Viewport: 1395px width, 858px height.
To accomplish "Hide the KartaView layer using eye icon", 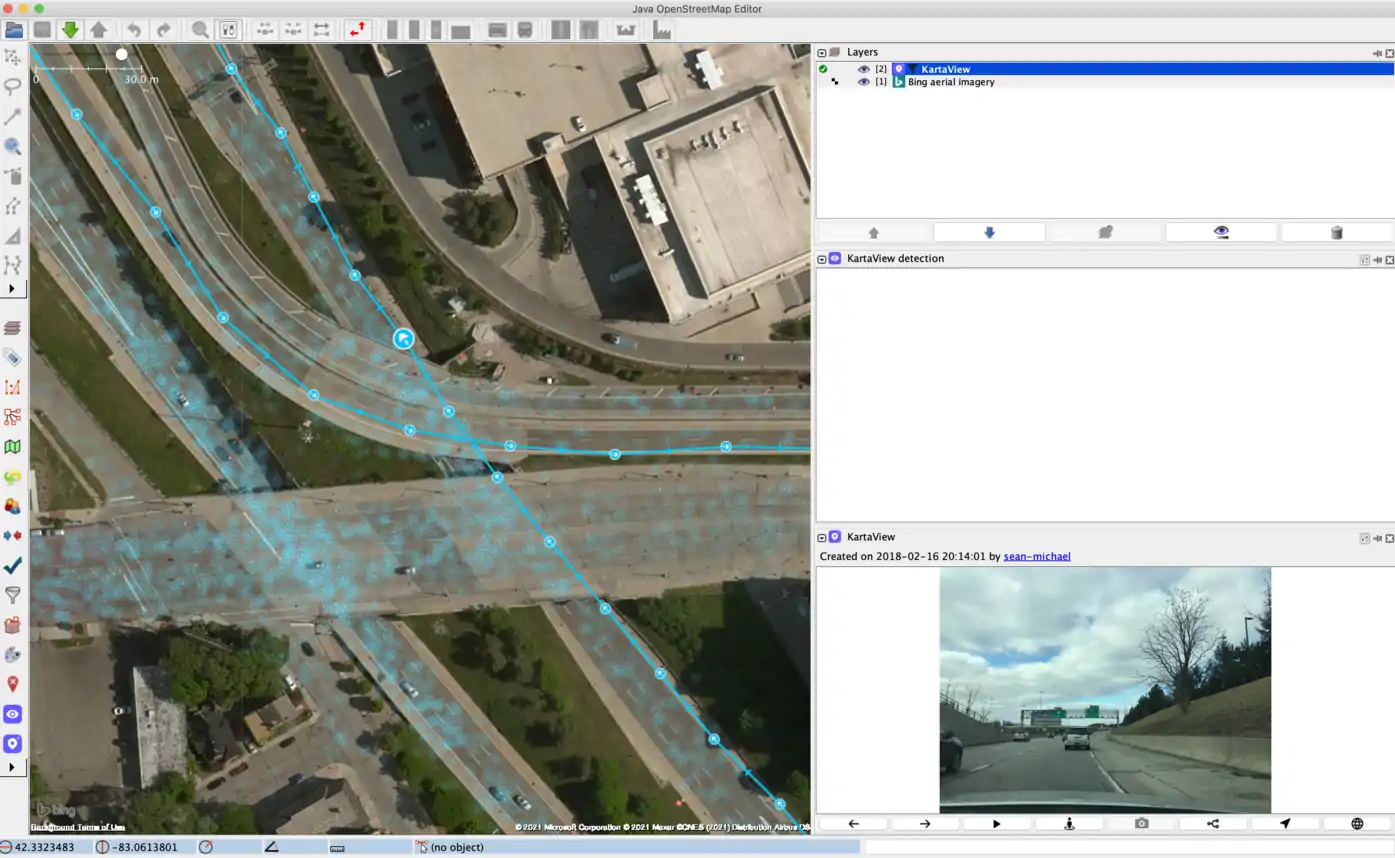I will click(863, 69).
